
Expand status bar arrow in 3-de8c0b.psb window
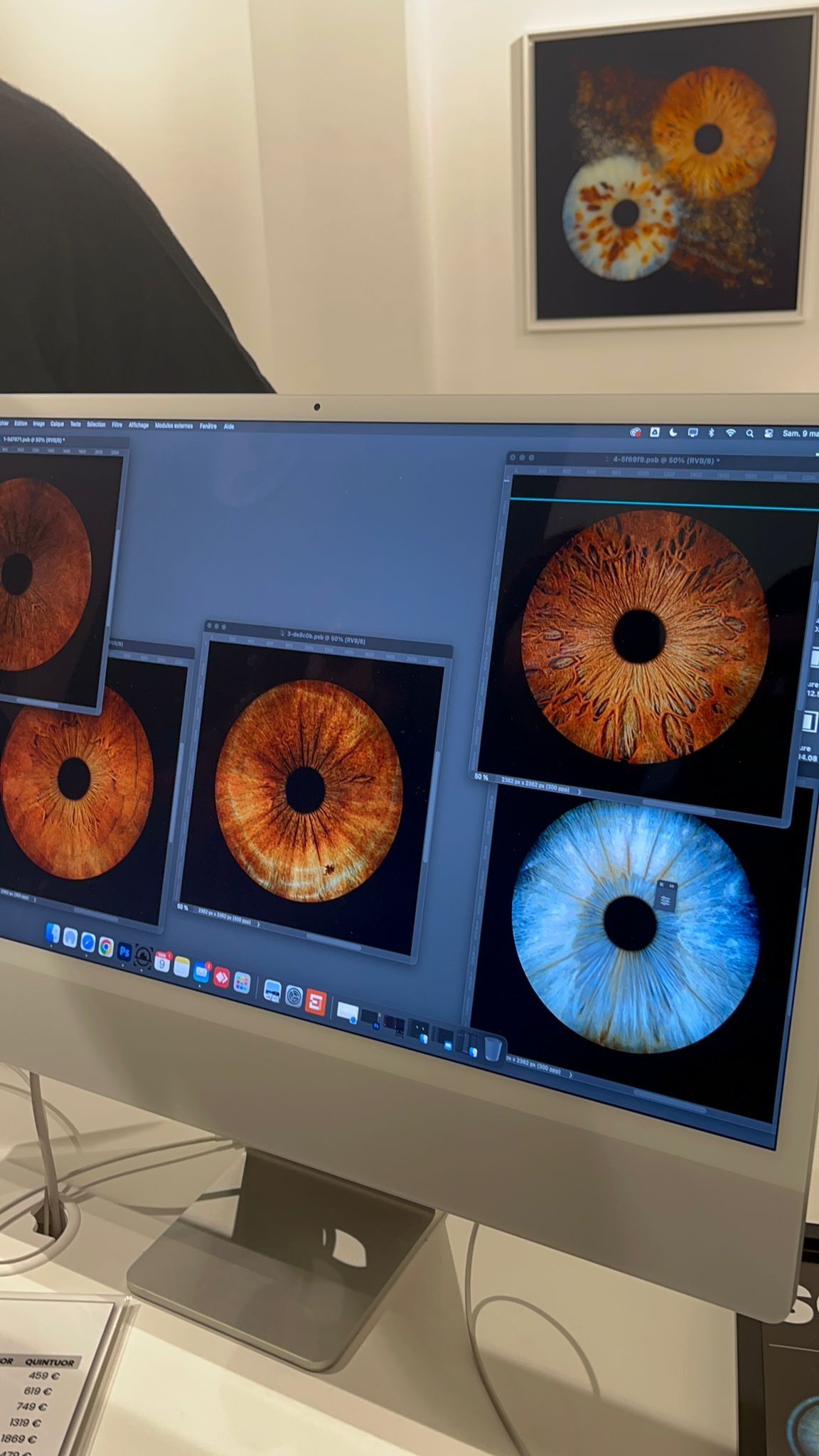(257, 924)
